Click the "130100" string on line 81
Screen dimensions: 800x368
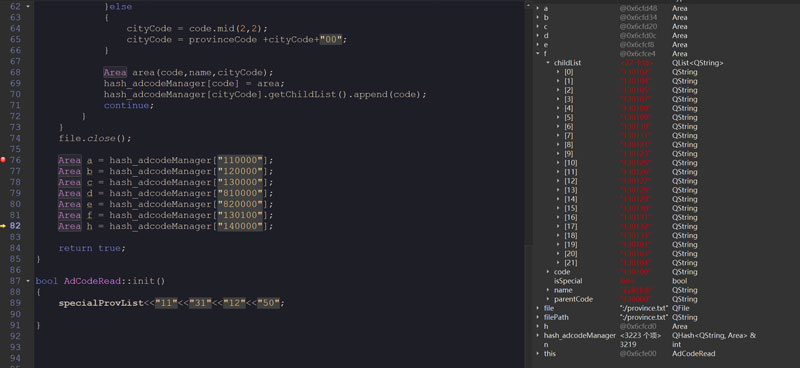pos(240,215)
